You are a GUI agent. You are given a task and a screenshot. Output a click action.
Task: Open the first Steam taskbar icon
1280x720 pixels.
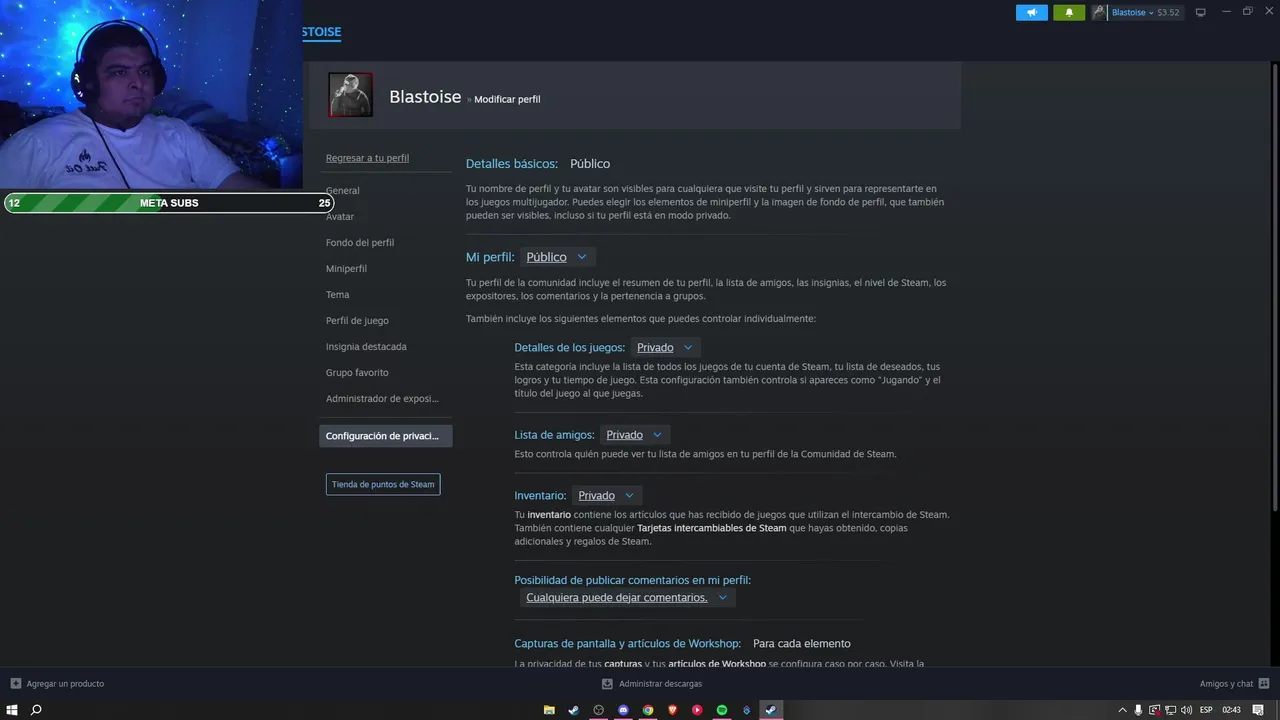pos(573,710)
